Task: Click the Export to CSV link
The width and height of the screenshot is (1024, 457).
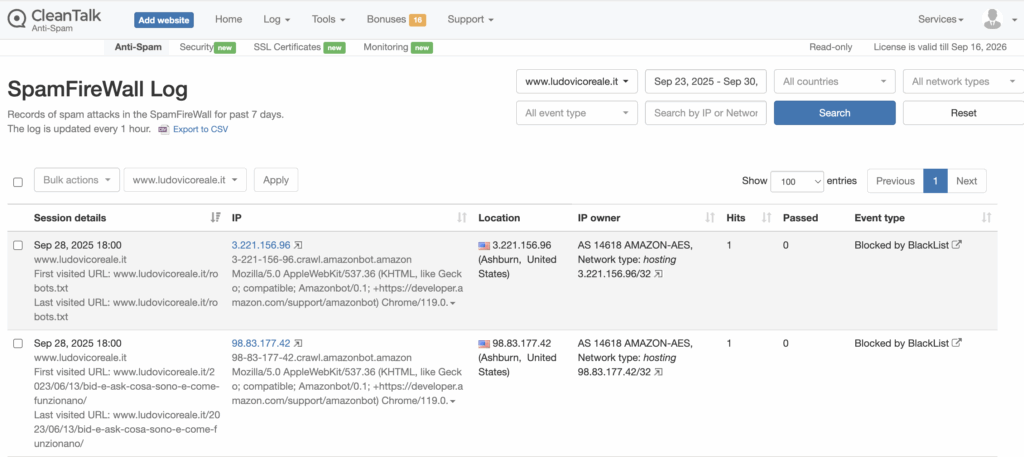Action: point(200,129)
